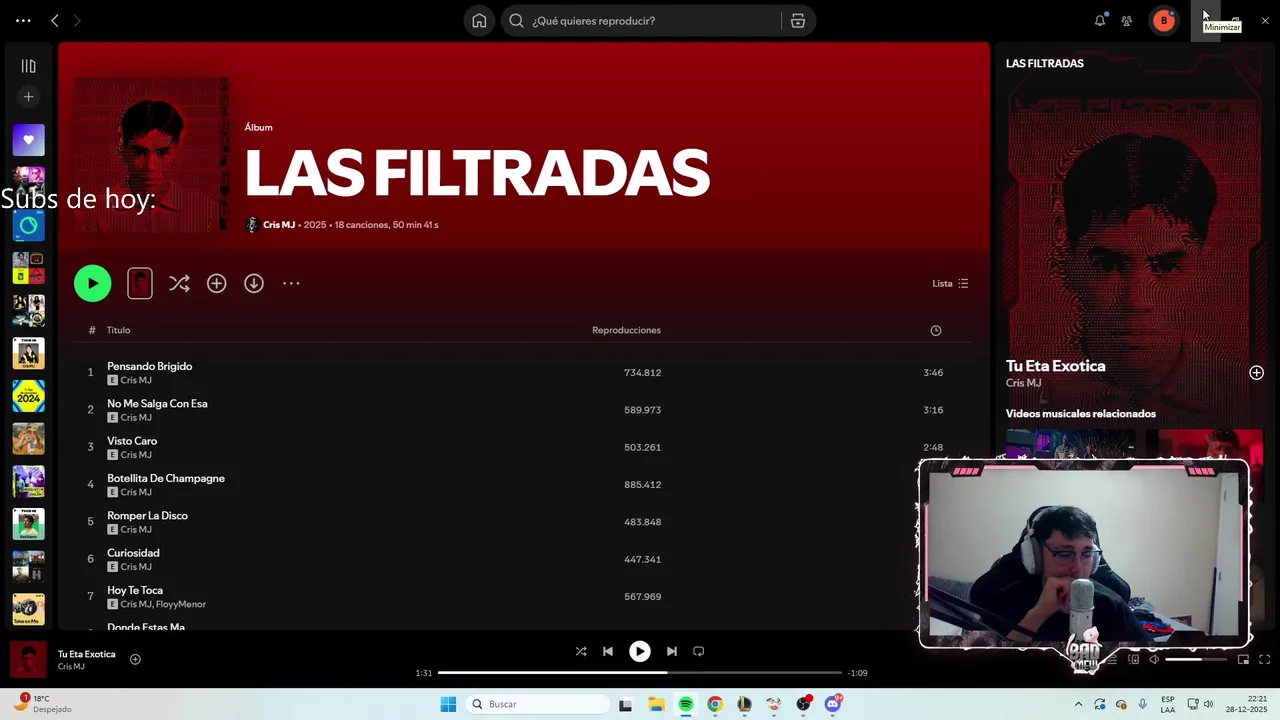Mute with the speaker volume icon
The width and height of the screenshot is (1280, 720).
click(1154, 660)
